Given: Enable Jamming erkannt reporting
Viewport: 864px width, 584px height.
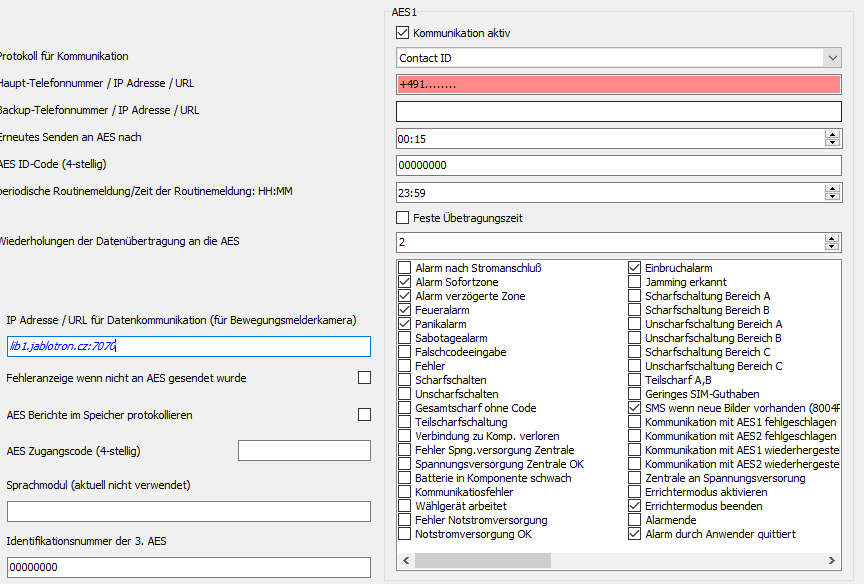Looking at the screenshot, I should [635, 282].
